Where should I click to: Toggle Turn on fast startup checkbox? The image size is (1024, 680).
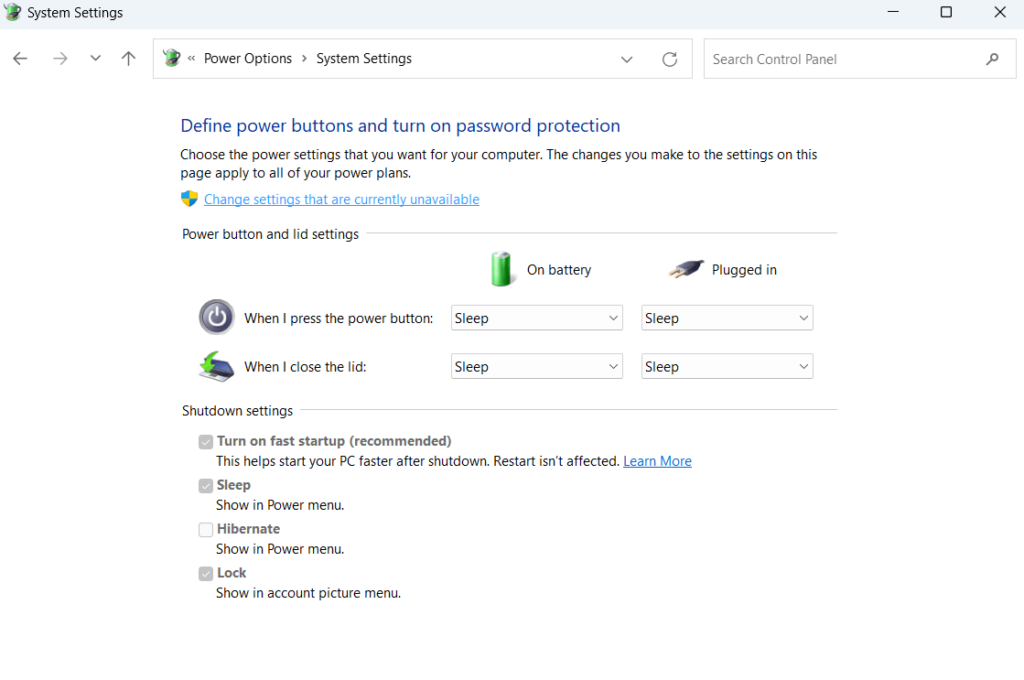pyautogui.click(x=206, y=442)
